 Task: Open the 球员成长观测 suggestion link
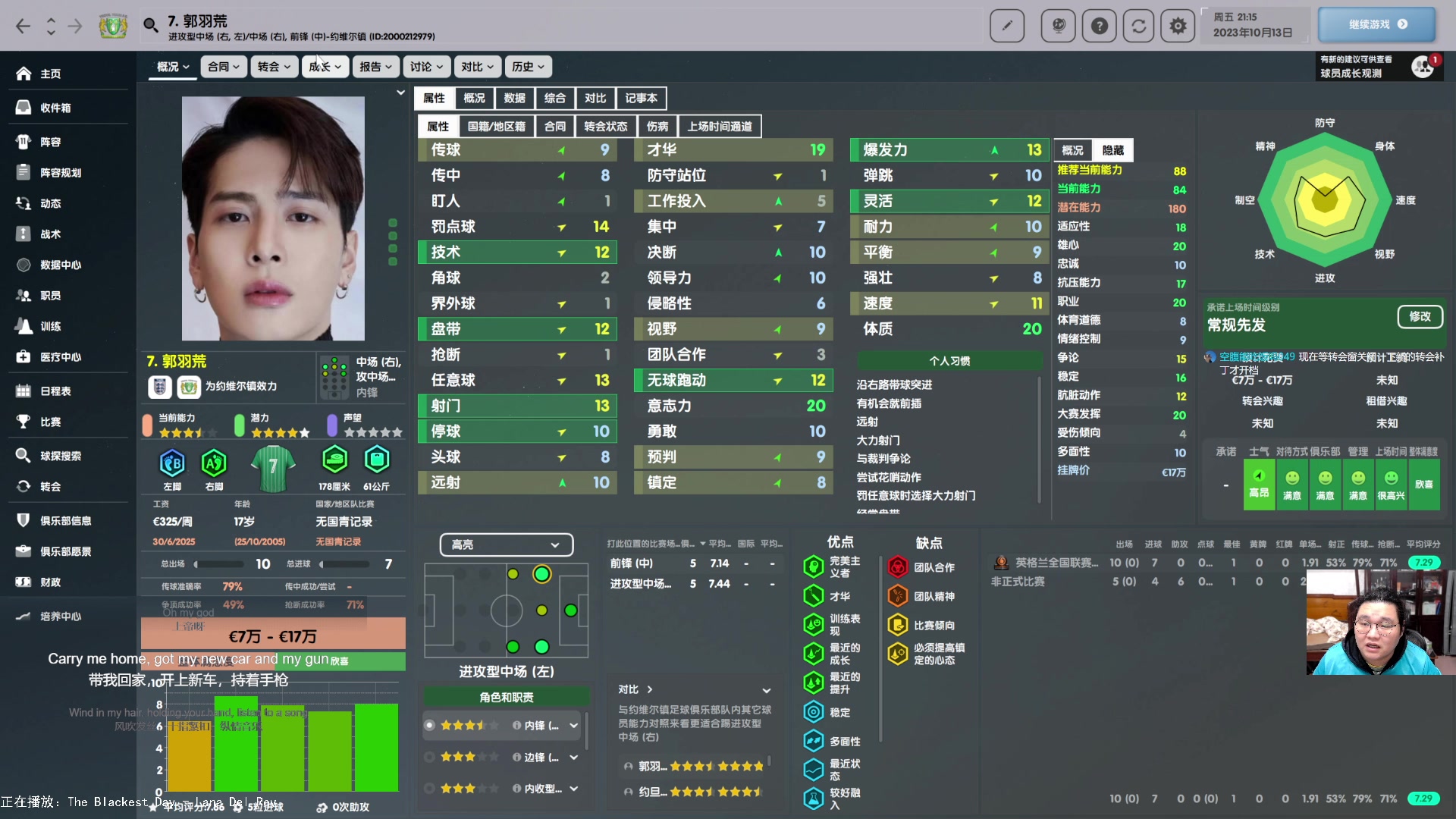[1351, 74]
